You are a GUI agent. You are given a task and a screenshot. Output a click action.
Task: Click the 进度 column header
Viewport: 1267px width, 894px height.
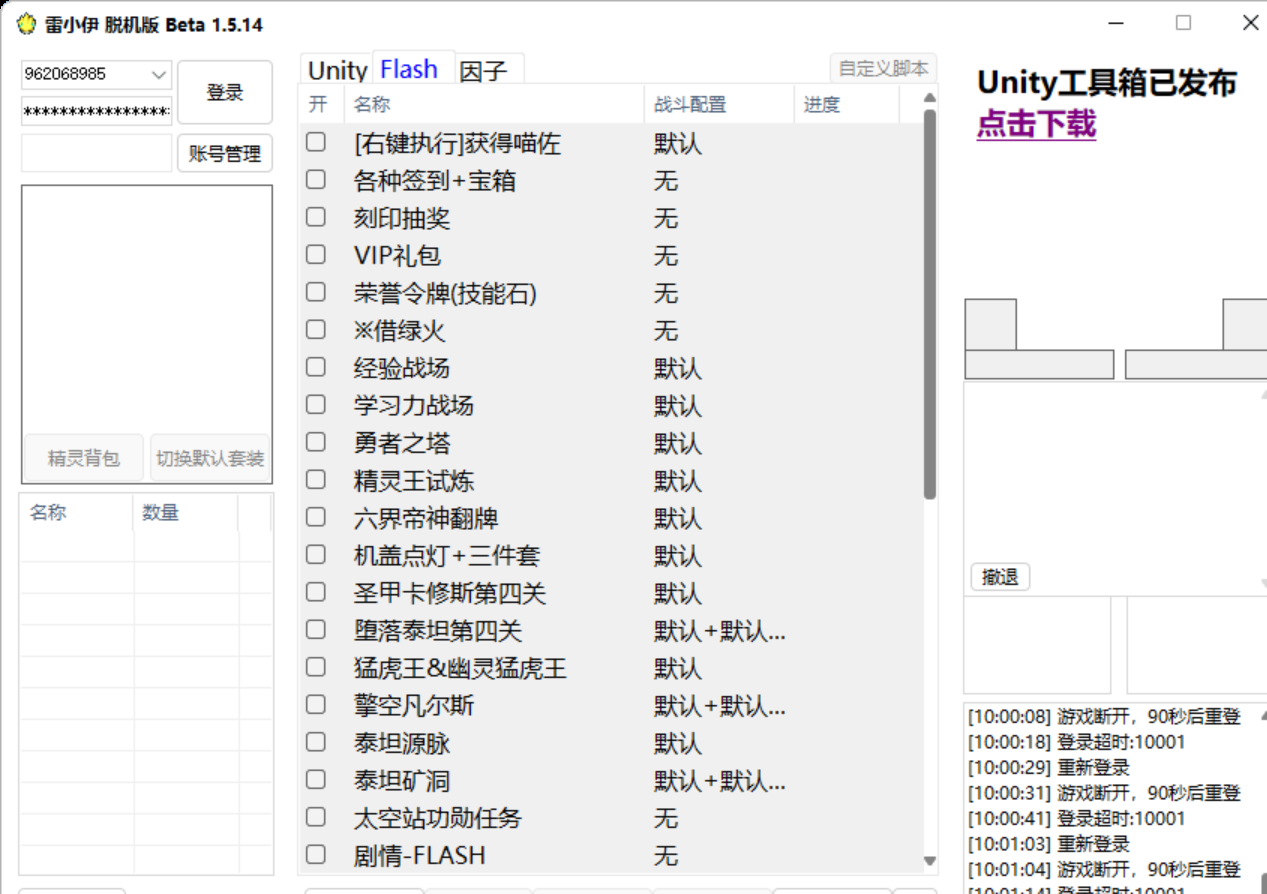847,104
